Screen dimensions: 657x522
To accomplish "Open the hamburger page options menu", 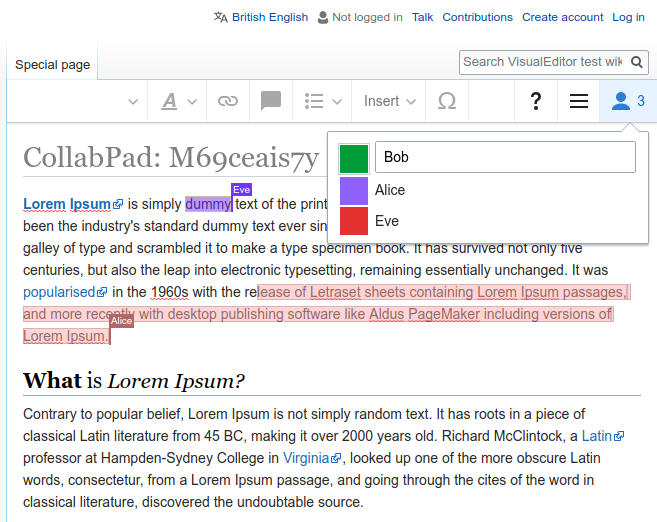I will 579,101.
